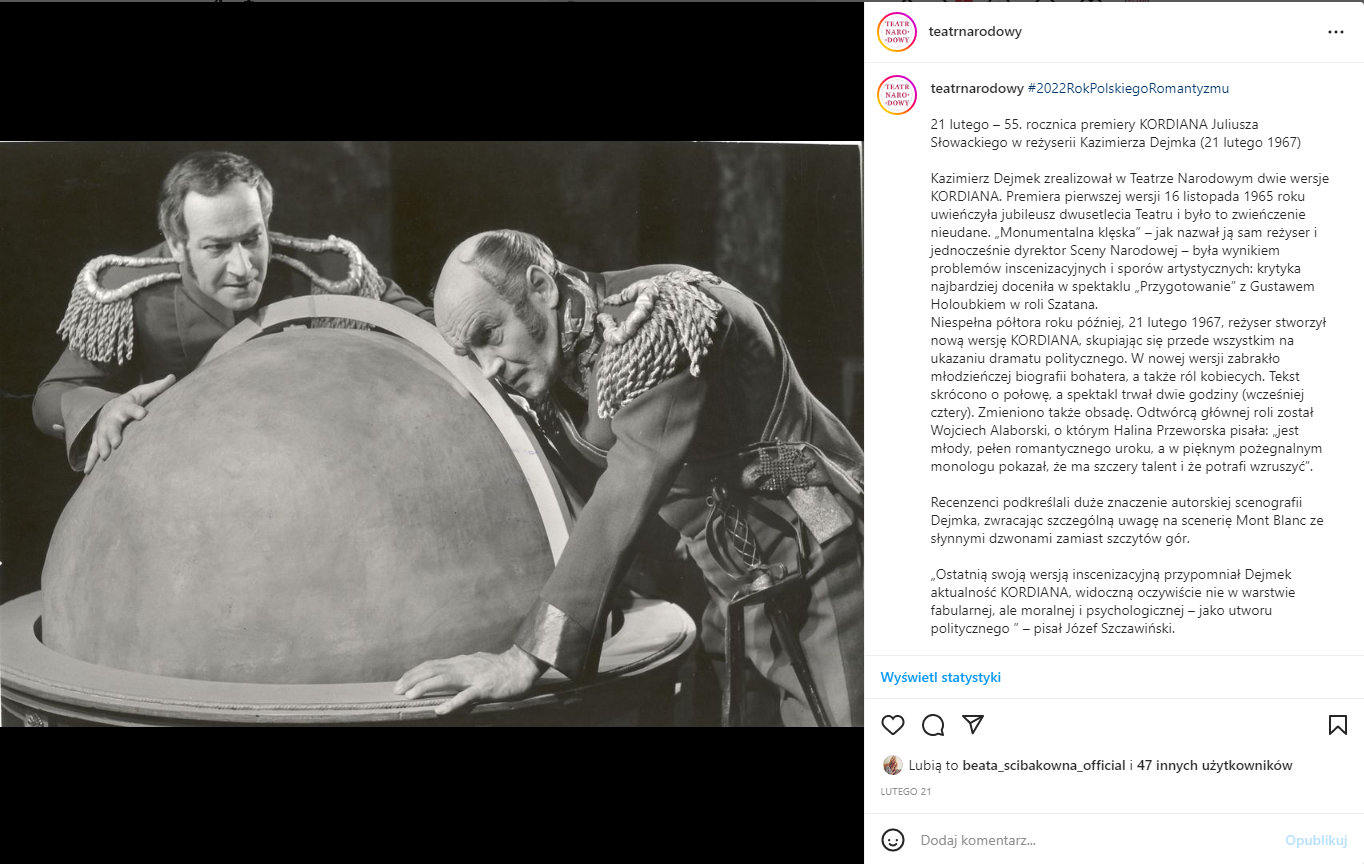Open the emoji picker smiley icon
The image size is (1364, 864).
point(893,840)
